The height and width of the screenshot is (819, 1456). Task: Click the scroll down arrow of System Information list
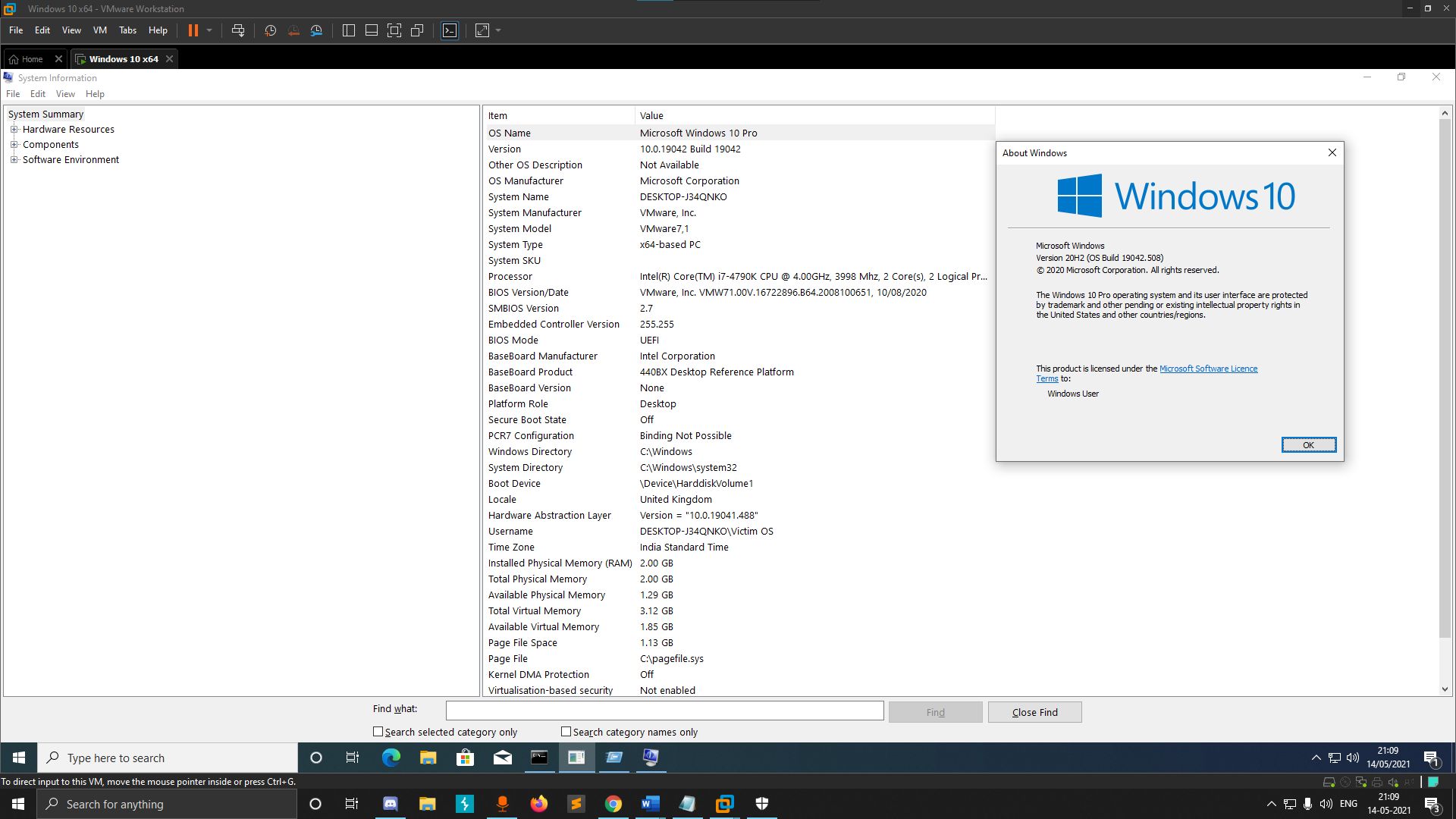tap(1444, 690)
